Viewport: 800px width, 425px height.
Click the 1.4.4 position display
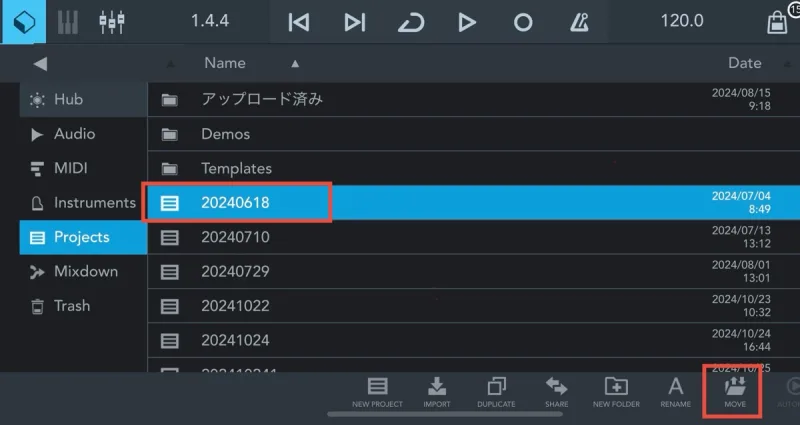click(210, 21)
